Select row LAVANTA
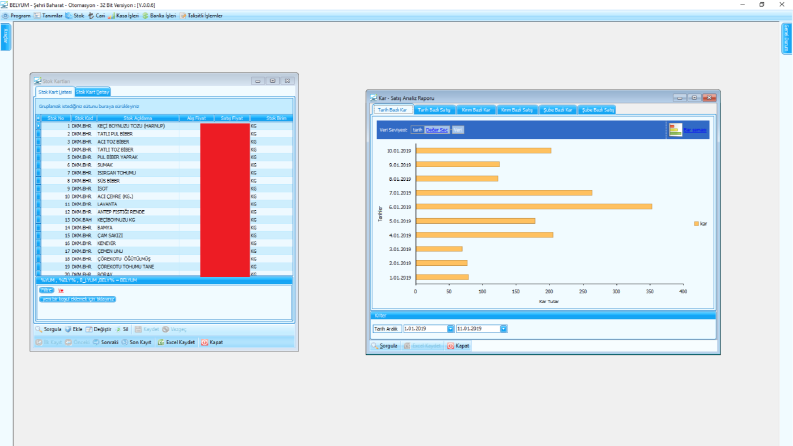Screen dimensions: 793x446 click(164, 204)
